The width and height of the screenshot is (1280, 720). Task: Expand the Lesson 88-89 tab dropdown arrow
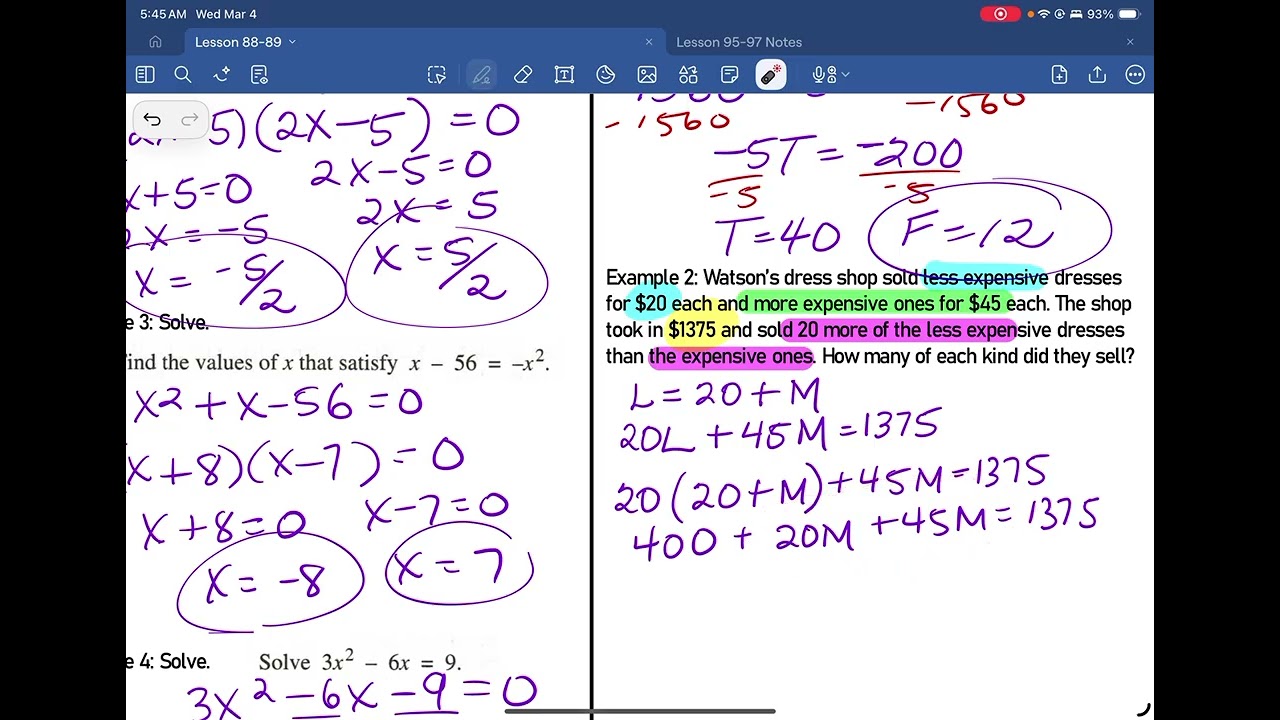click(292, 42)
